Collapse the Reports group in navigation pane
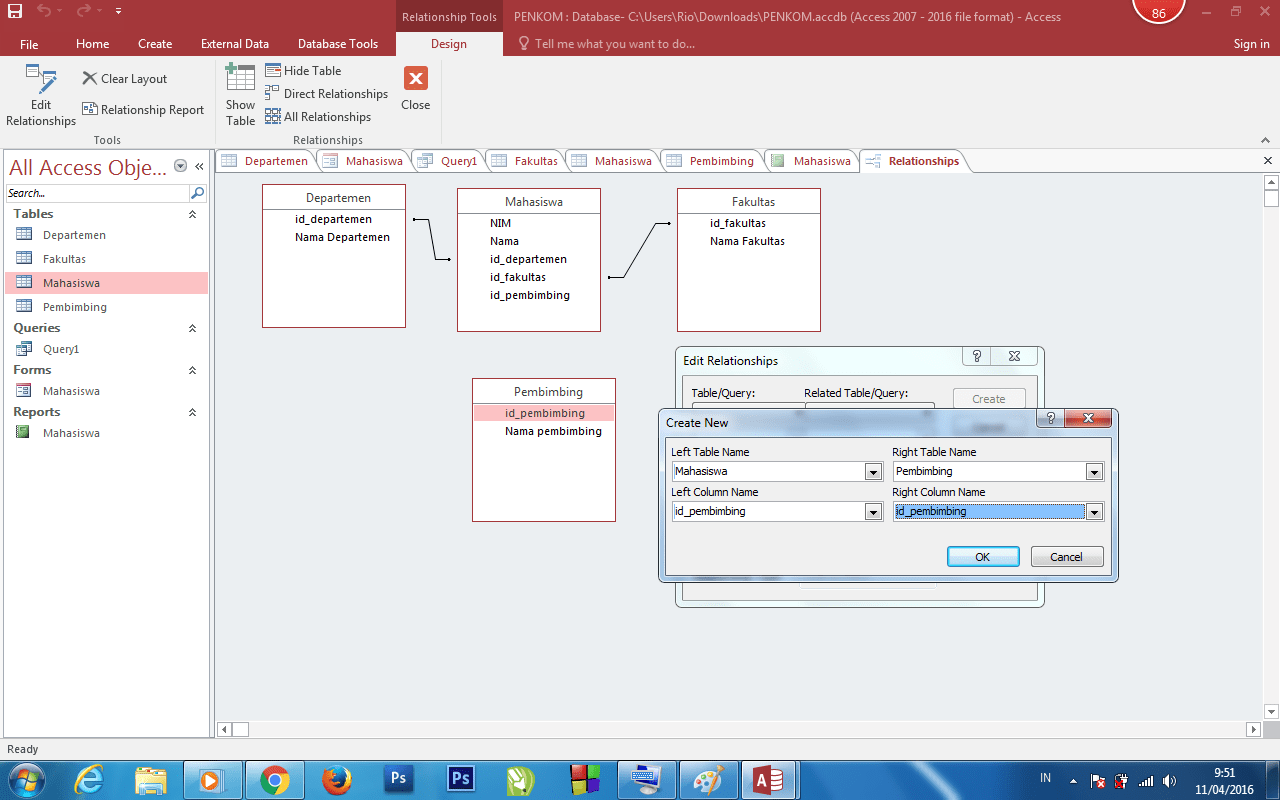Screen dimensions: 1280x800 tap(192, 412)
